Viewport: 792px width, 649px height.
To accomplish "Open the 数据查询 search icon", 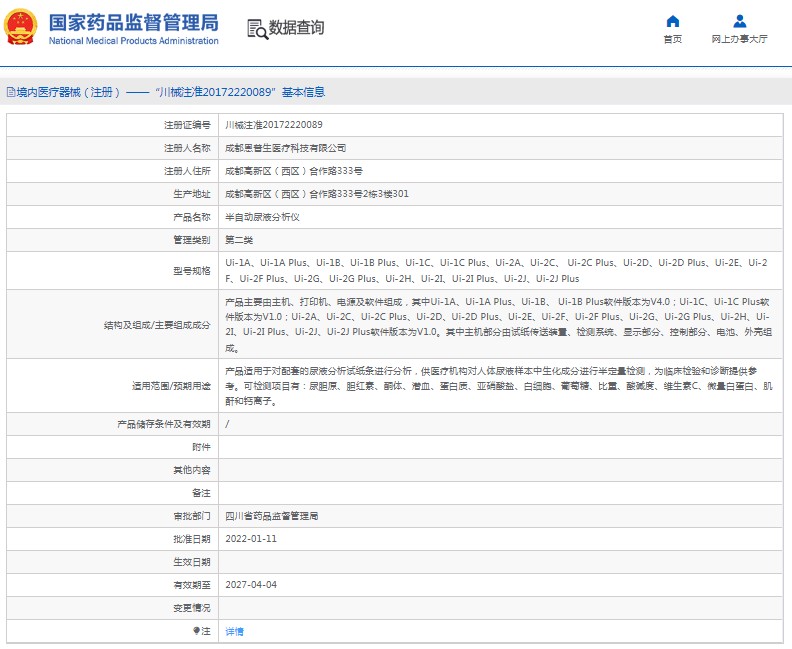I will (x=257, y=29).
